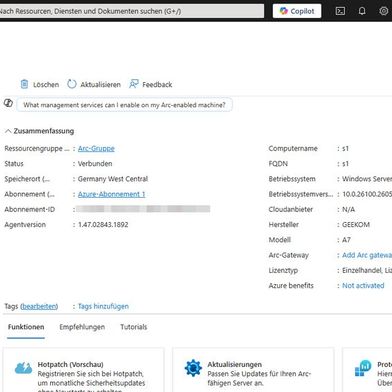Click the Aktualisierungen gear icon

pyautogui.click(x=193, y=368)
